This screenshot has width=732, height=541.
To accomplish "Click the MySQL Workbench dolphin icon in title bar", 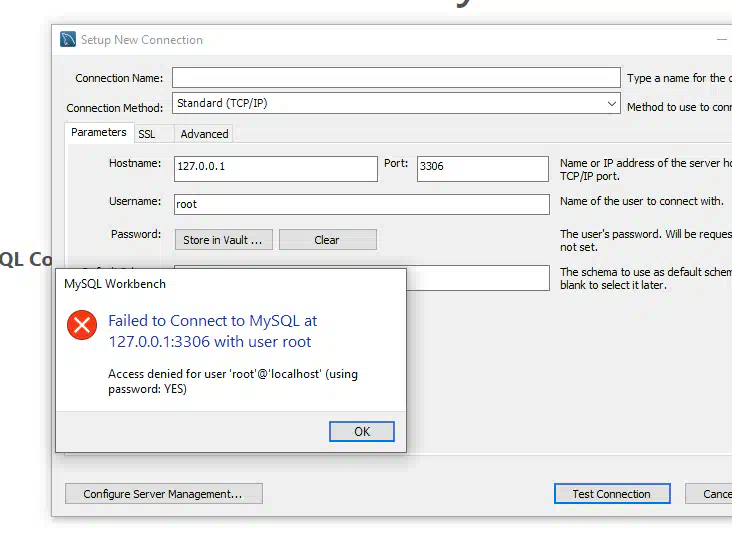I will click(x=68, y=40).
